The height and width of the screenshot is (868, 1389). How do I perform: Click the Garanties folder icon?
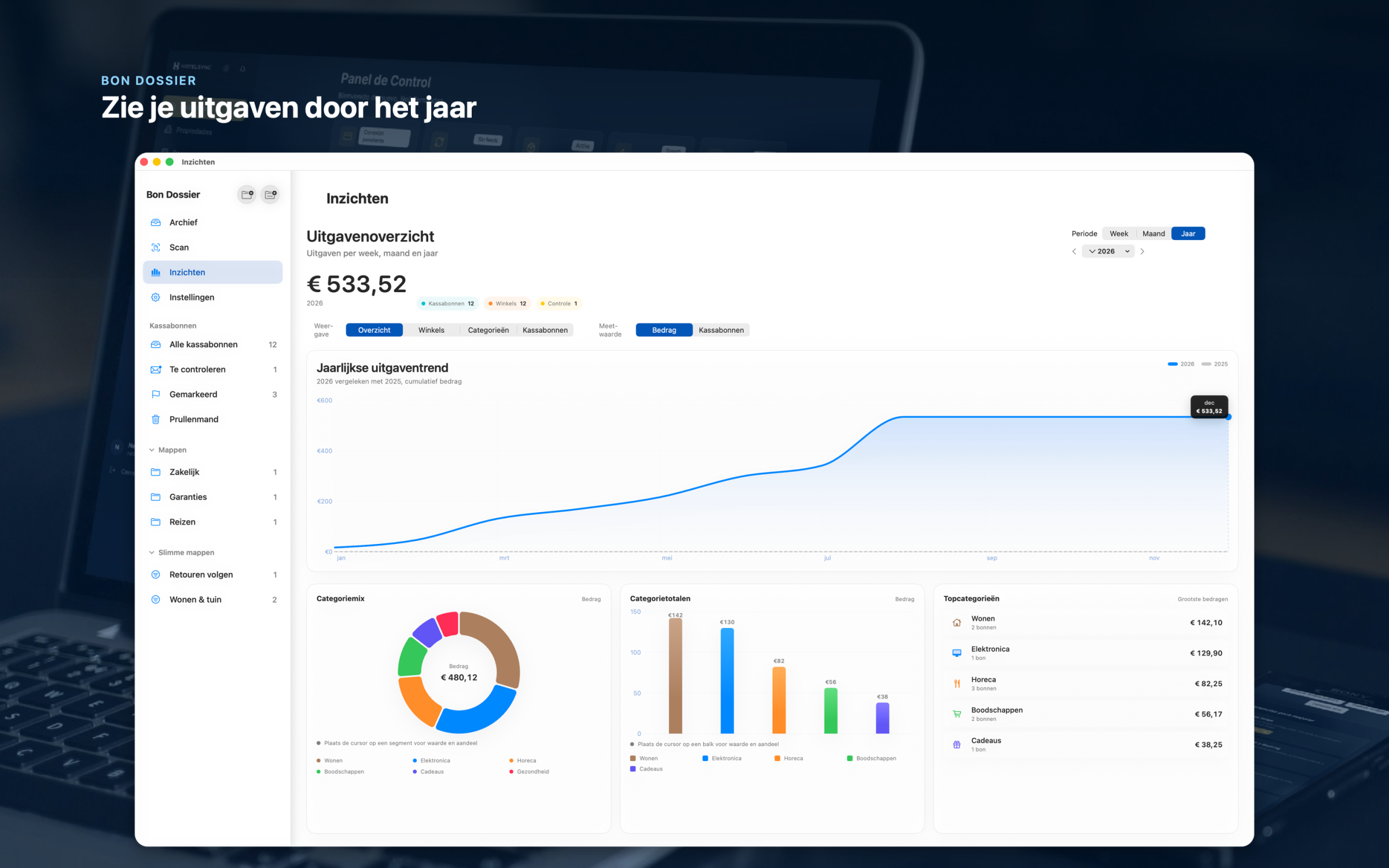point(156,496)
